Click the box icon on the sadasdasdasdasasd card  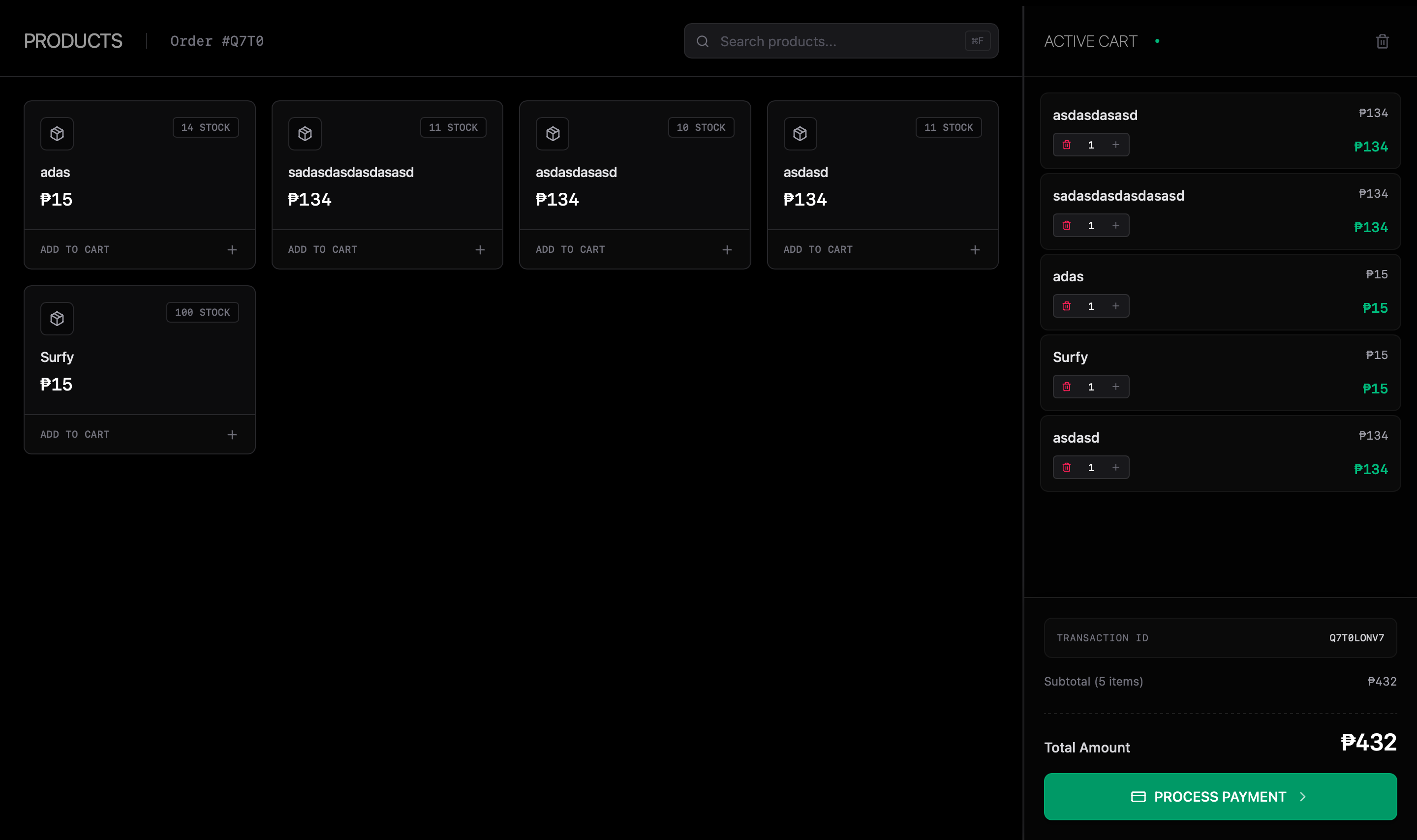point(305,134)
